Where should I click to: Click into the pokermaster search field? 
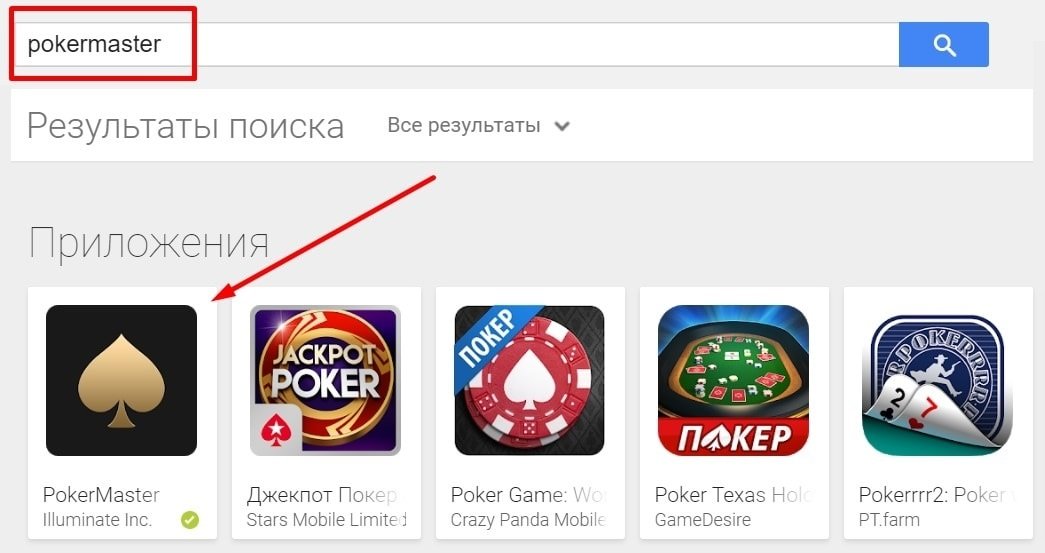(456, 45)
